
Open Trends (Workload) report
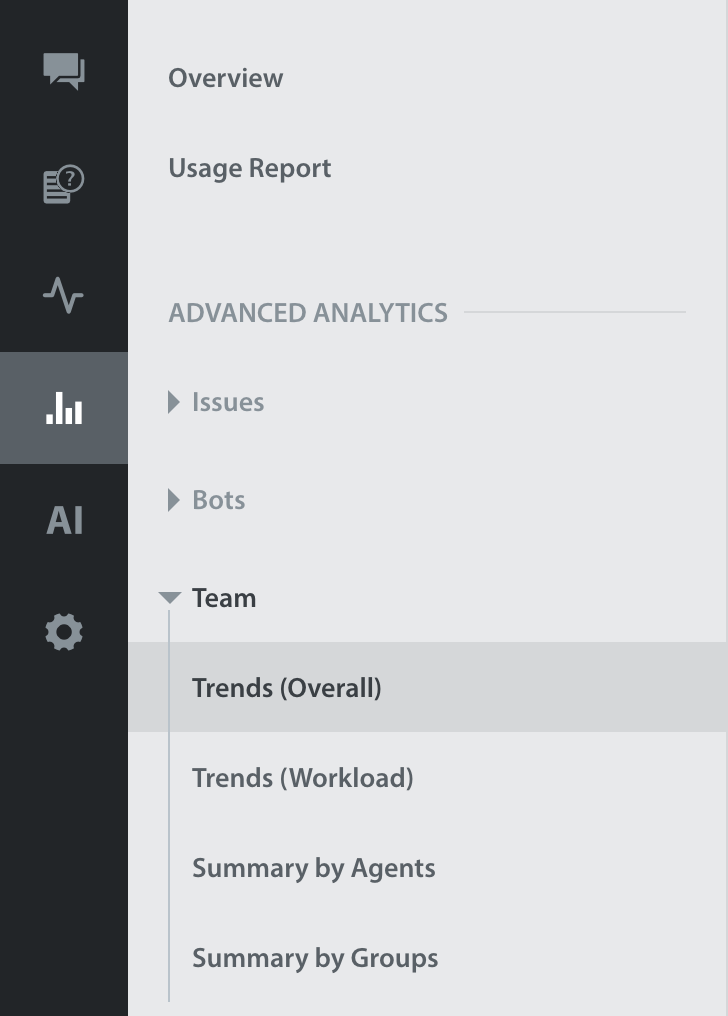point(302,778)
